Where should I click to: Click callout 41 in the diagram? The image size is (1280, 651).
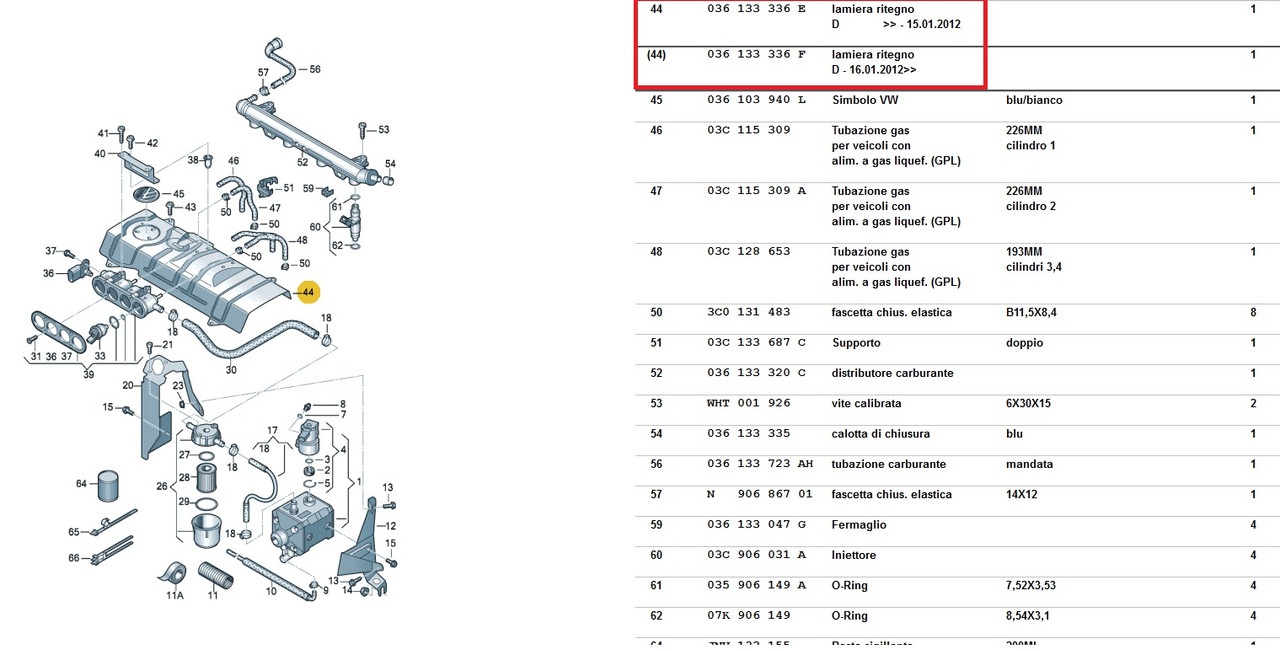pos(103,134)
